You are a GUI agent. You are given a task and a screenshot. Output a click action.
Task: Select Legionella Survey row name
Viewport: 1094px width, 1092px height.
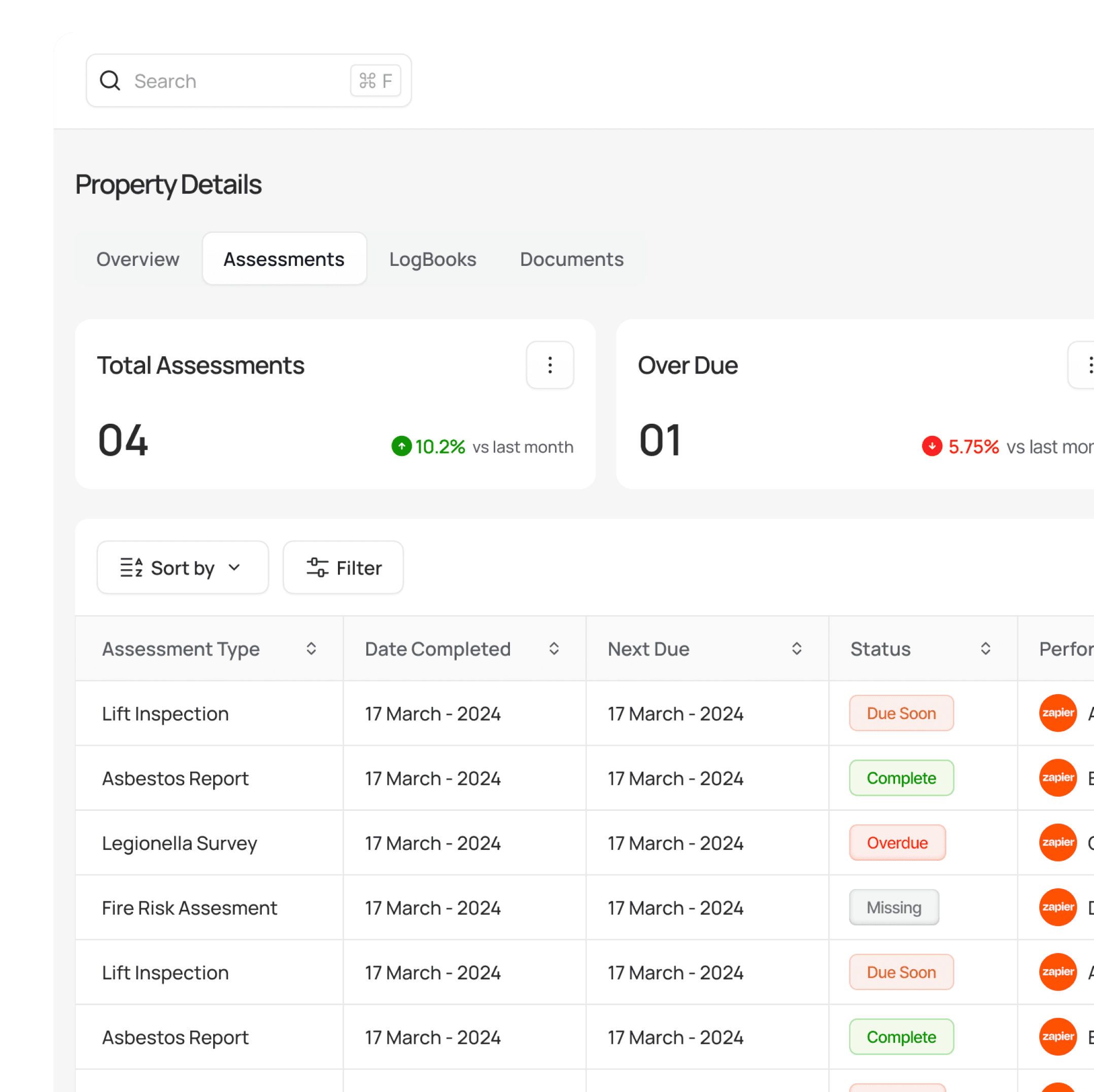pos(180,843)
